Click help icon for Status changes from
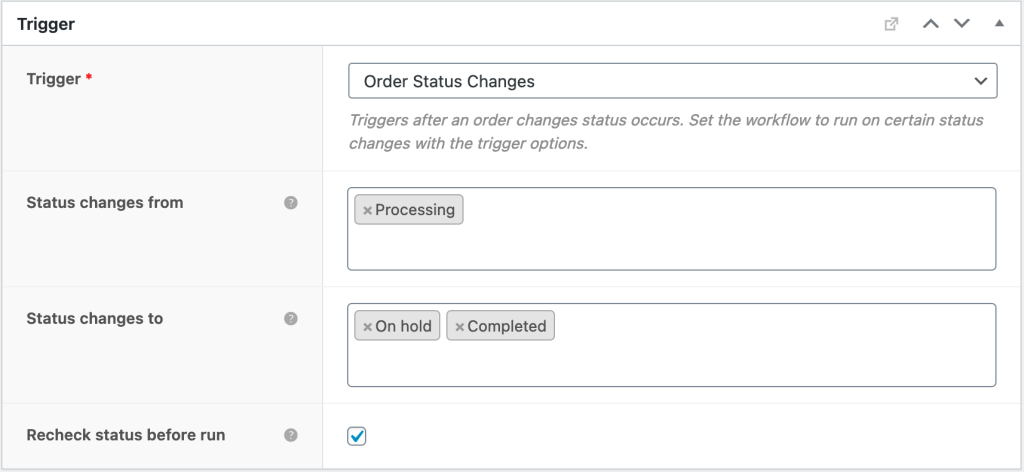The width and height of the screenshot is (1024, 472). coord(291,203)
